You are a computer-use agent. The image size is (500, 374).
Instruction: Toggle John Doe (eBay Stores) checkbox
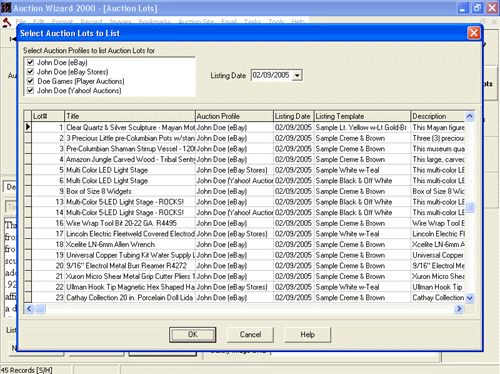point(30,72)
